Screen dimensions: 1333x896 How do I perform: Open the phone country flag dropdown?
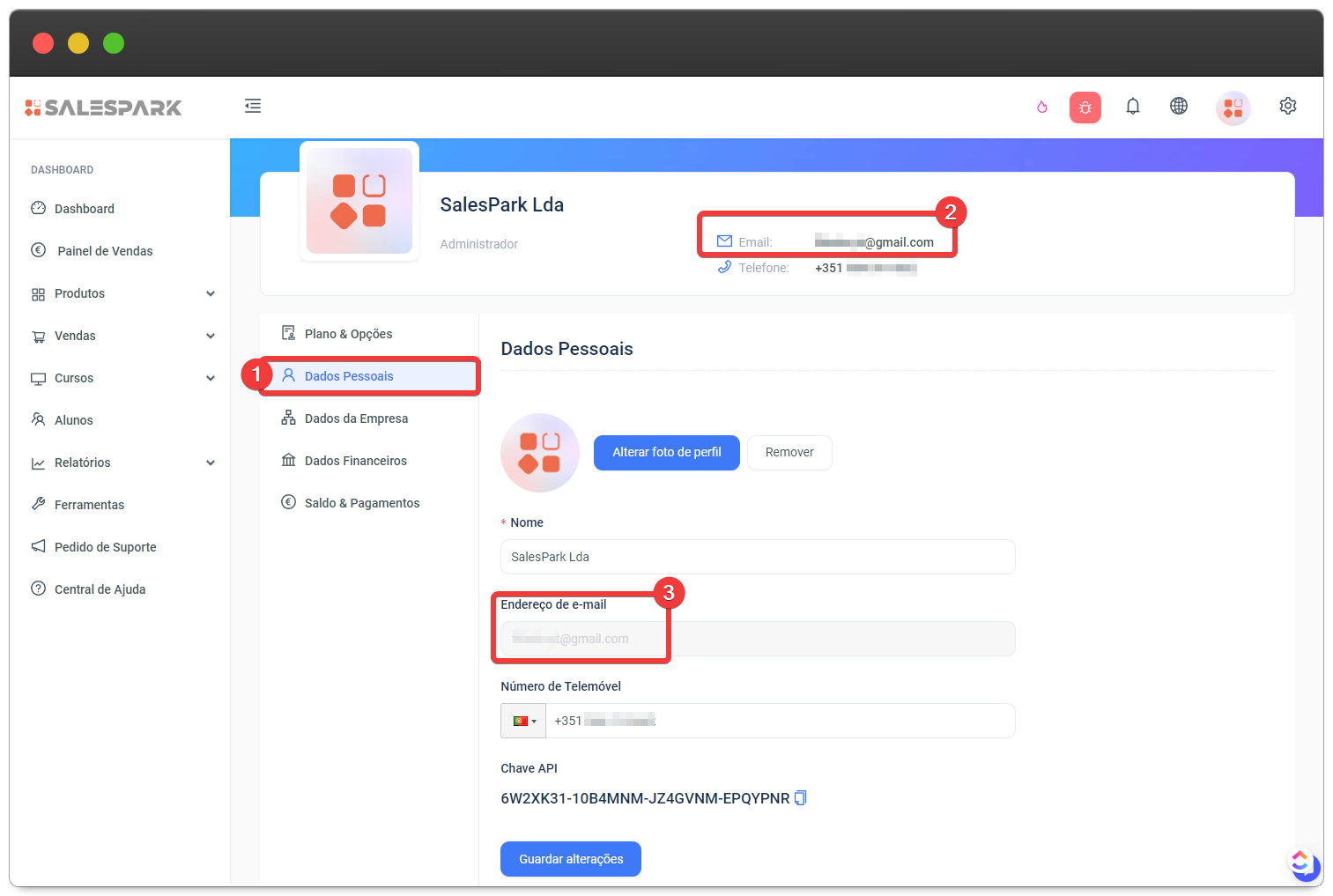coord(524,721)
